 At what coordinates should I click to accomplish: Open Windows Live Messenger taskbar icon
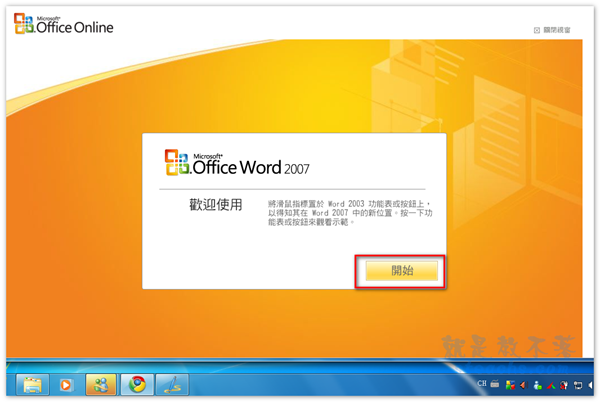[101, 384]
